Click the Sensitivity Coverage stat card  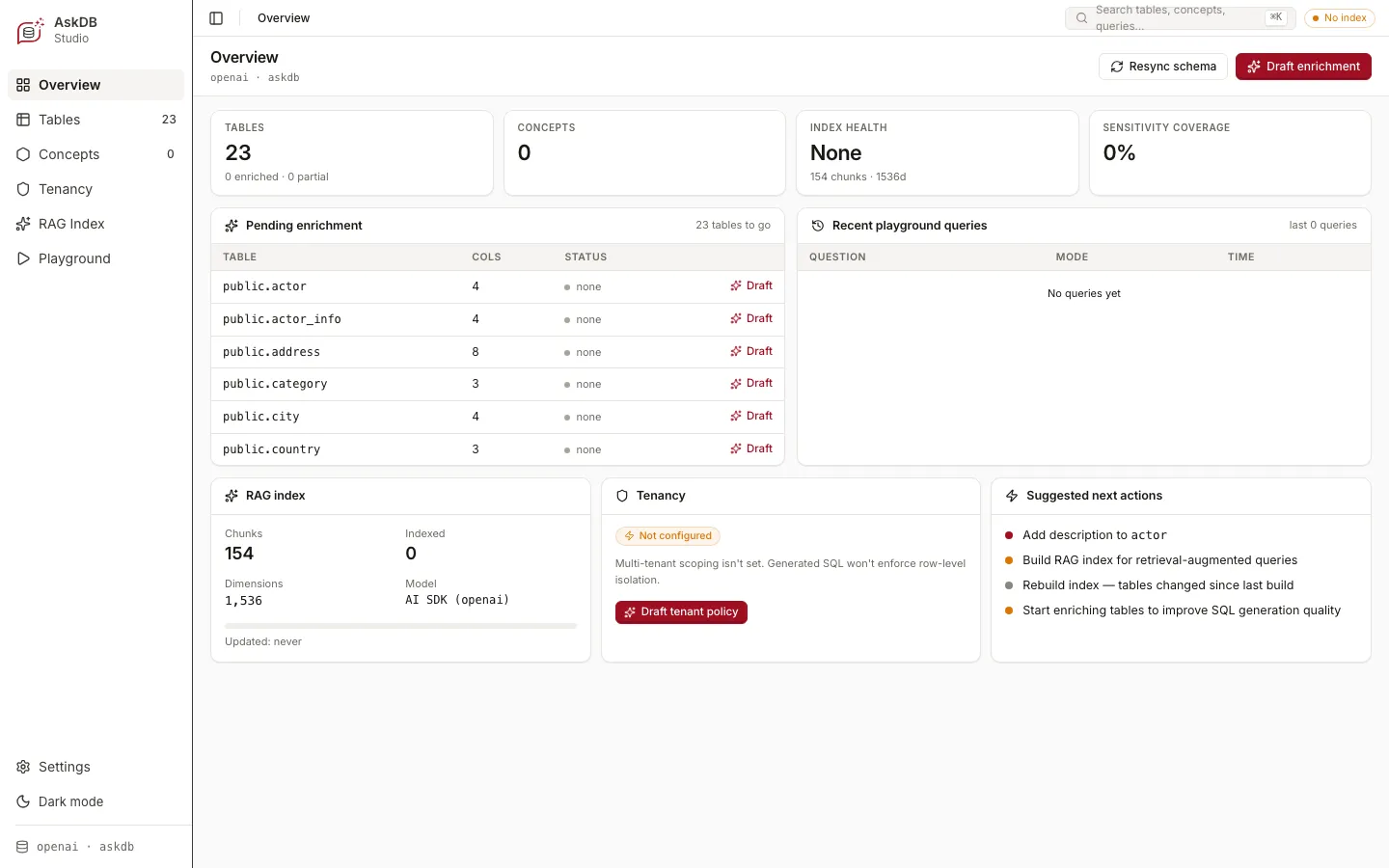point(1230,152)
